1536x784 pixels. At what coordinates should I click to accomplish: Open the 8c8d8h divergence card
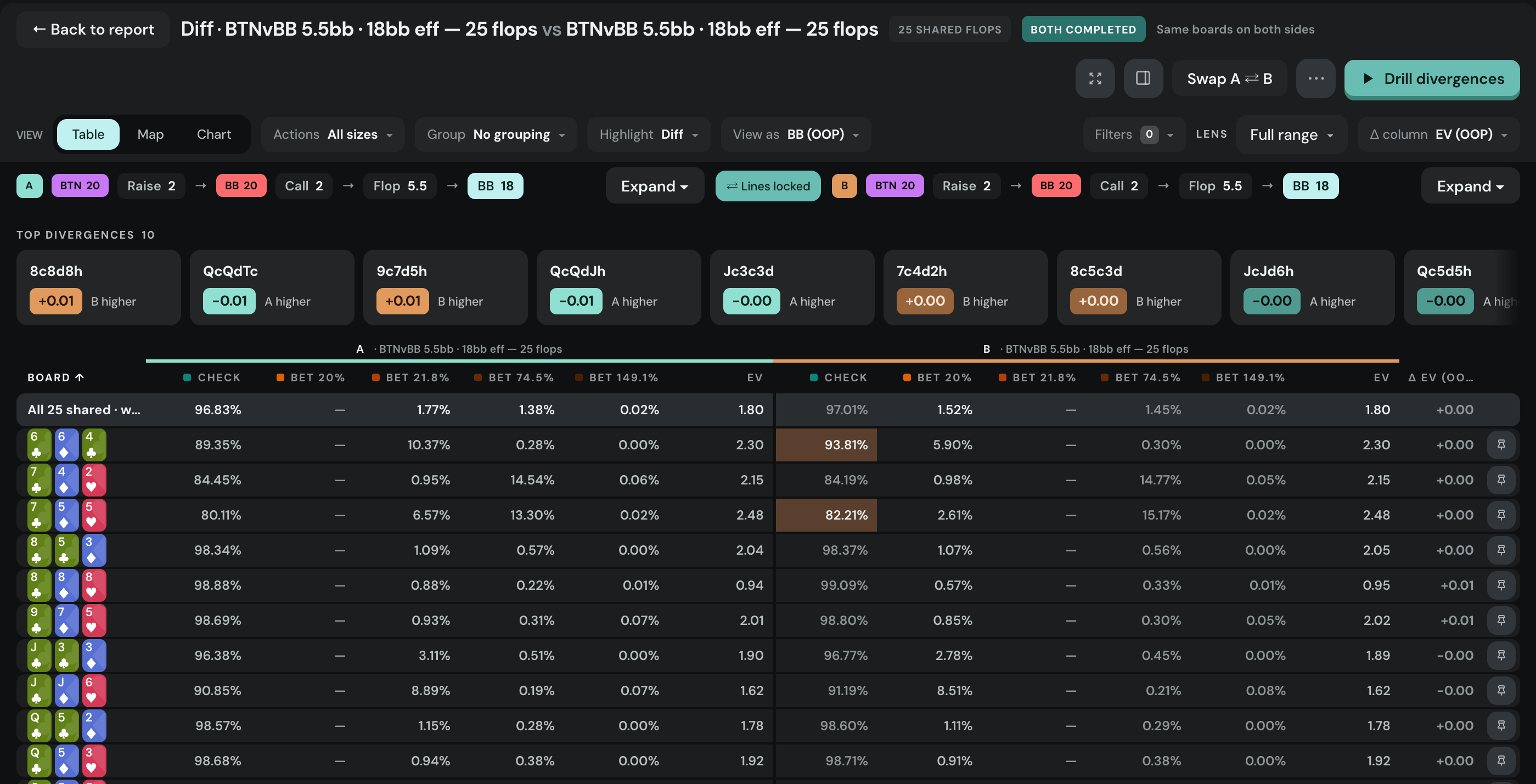coord(98,287)
